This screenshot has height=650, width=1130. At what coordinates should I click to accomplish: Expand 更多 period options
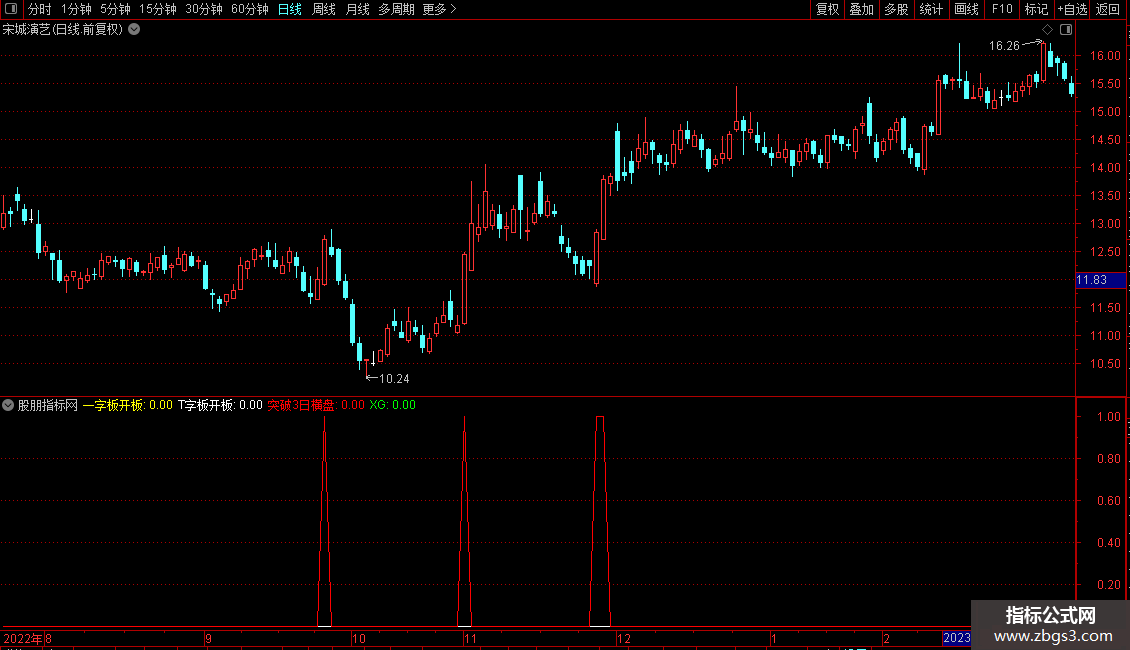[440, 9]
